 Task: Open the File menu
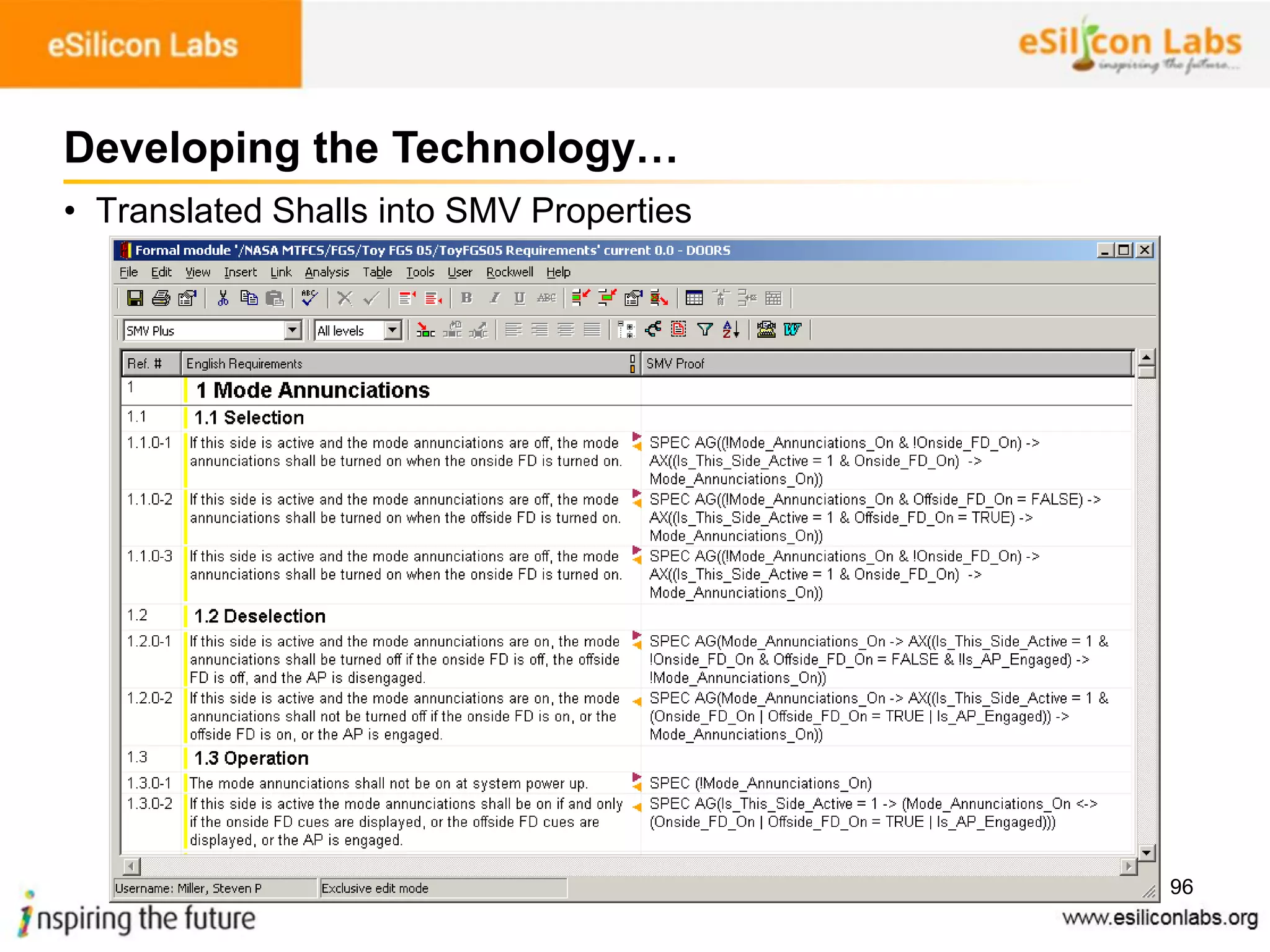(x=129, y=272)
